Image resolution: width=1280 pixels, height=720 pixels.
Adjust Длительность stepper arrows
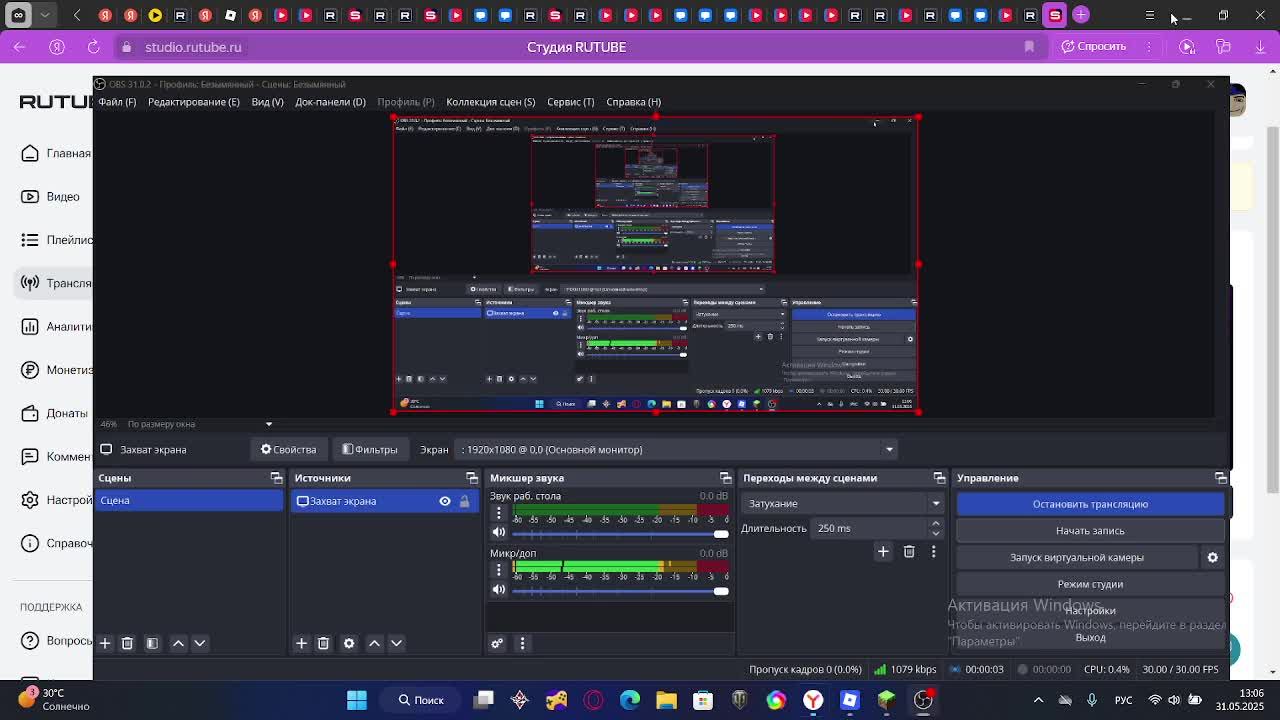coord(936,528)
